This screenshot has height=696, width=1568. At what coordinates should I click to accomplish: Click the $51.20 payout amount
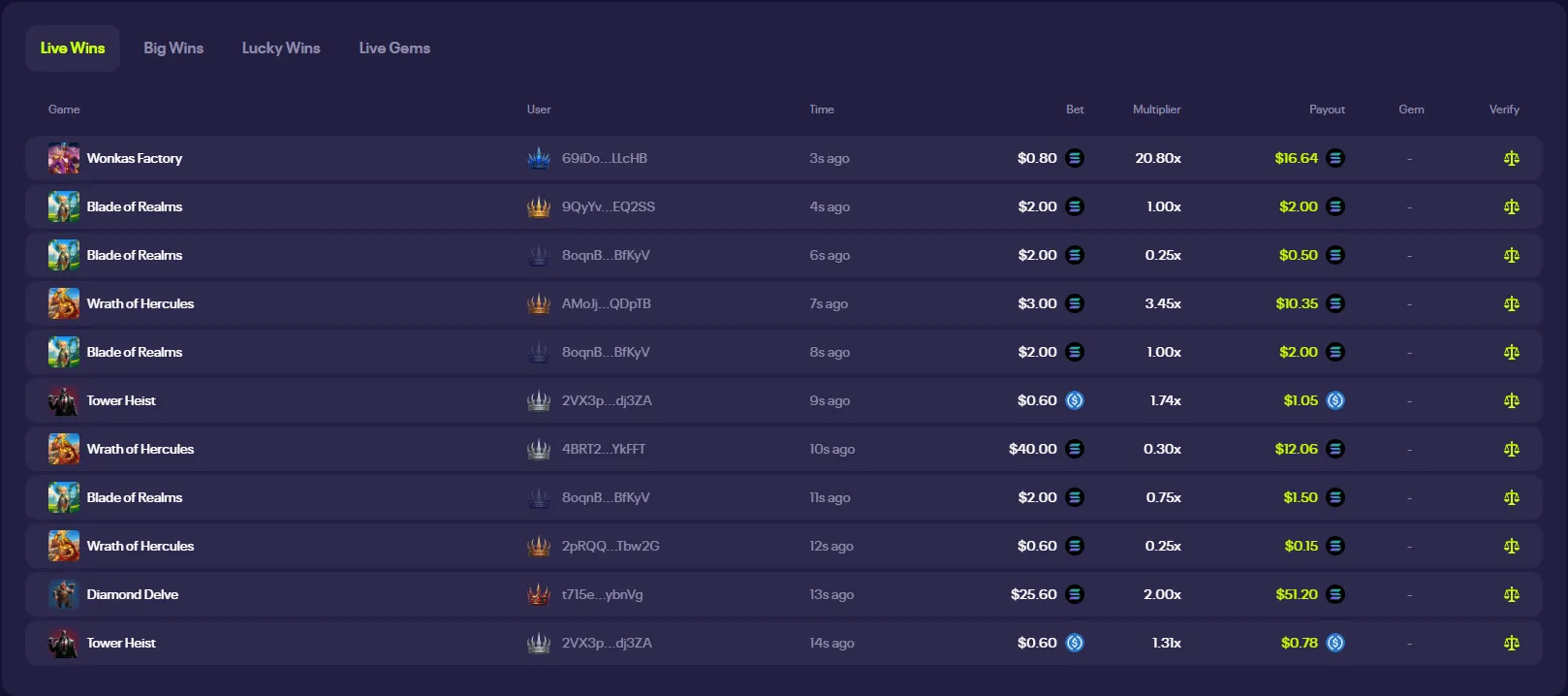coord(1297,594)
